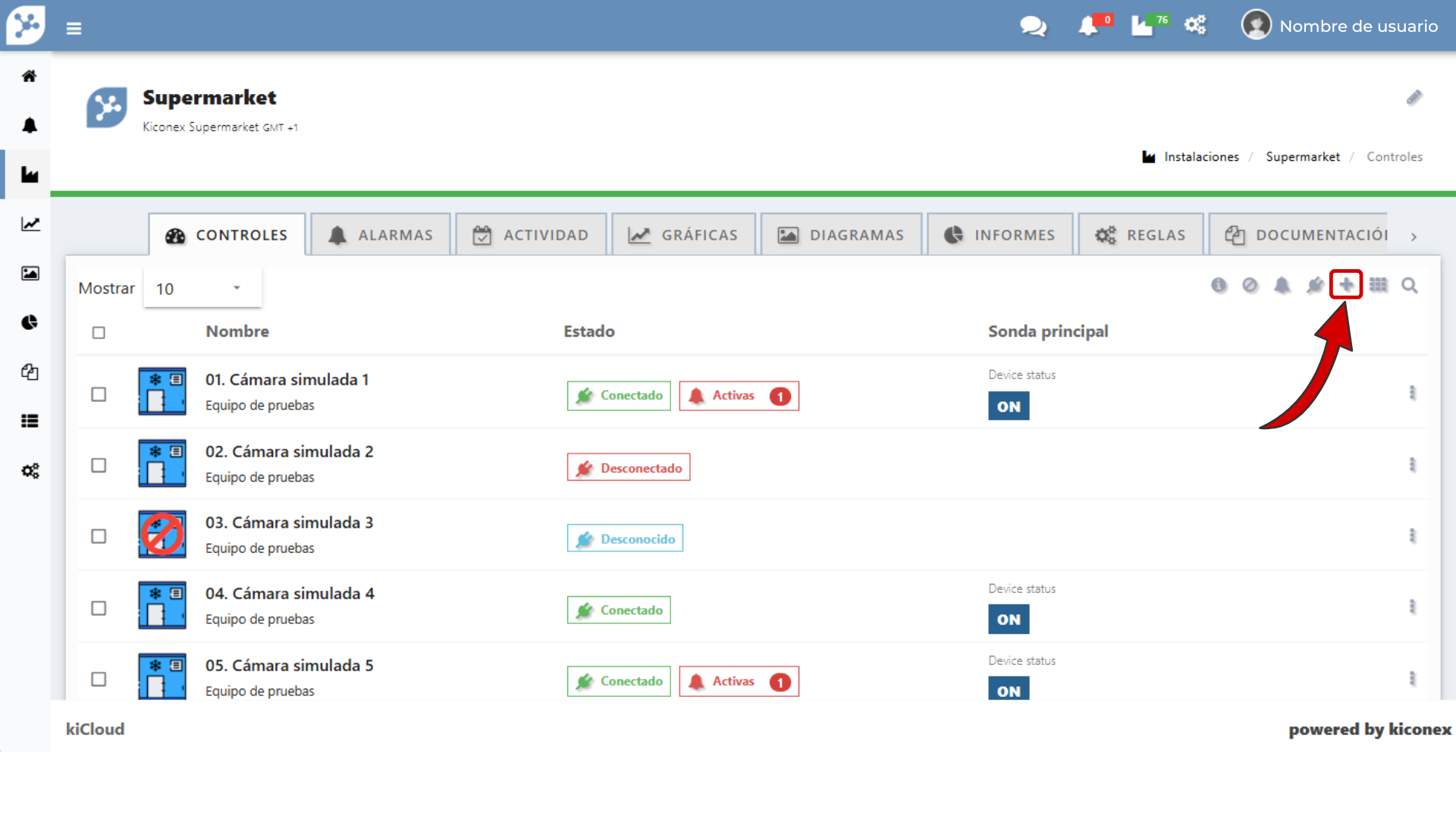Open options menu for Cámara simulada 2
This screenshot has height=819, width=1456.
[x=1412, y=465]
